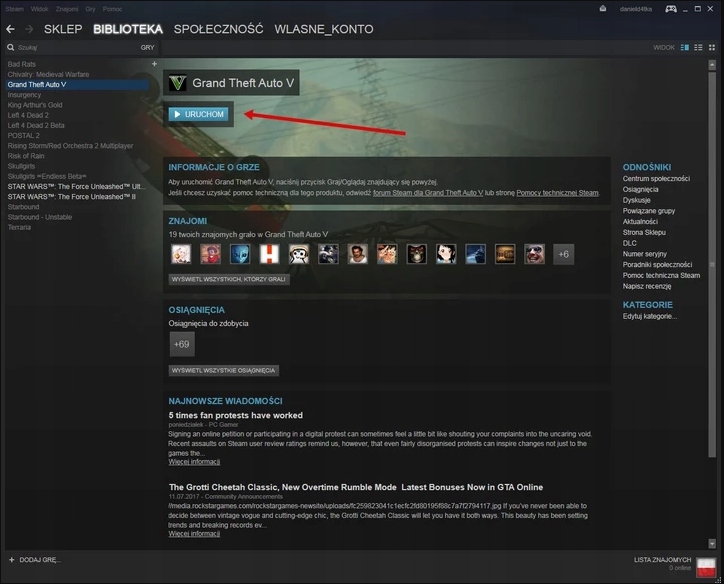Click into the Szukaj search field
724x584 pixels.
(76, 48)
